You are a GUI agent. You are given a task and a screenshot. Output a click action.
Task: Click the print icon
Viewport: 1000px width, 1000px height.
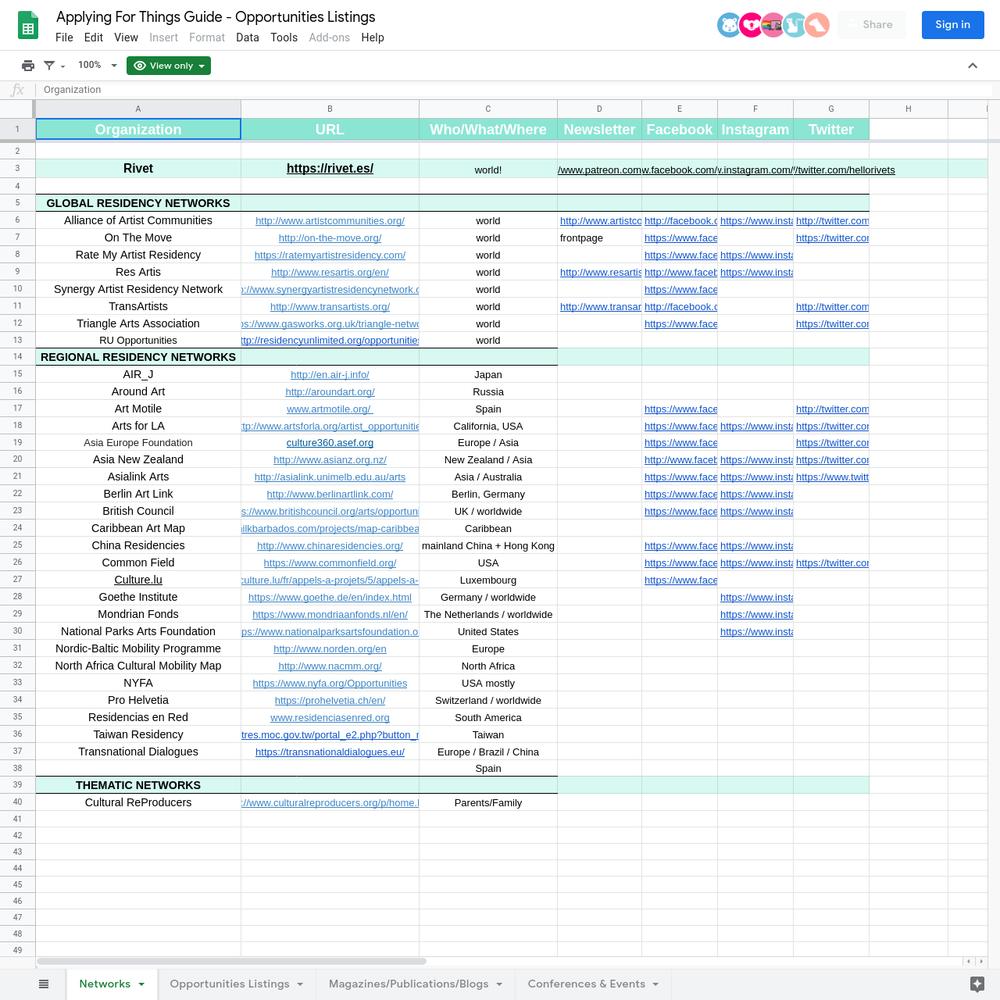[28, 66]
